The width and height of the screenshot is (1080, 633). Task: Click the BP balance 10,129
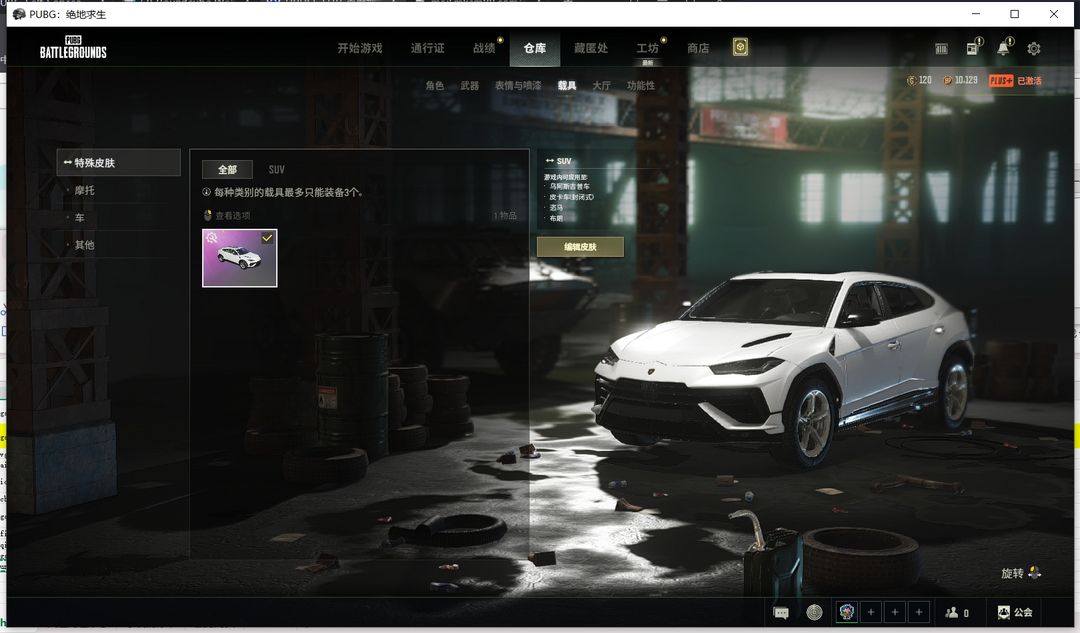click(960, 81)
